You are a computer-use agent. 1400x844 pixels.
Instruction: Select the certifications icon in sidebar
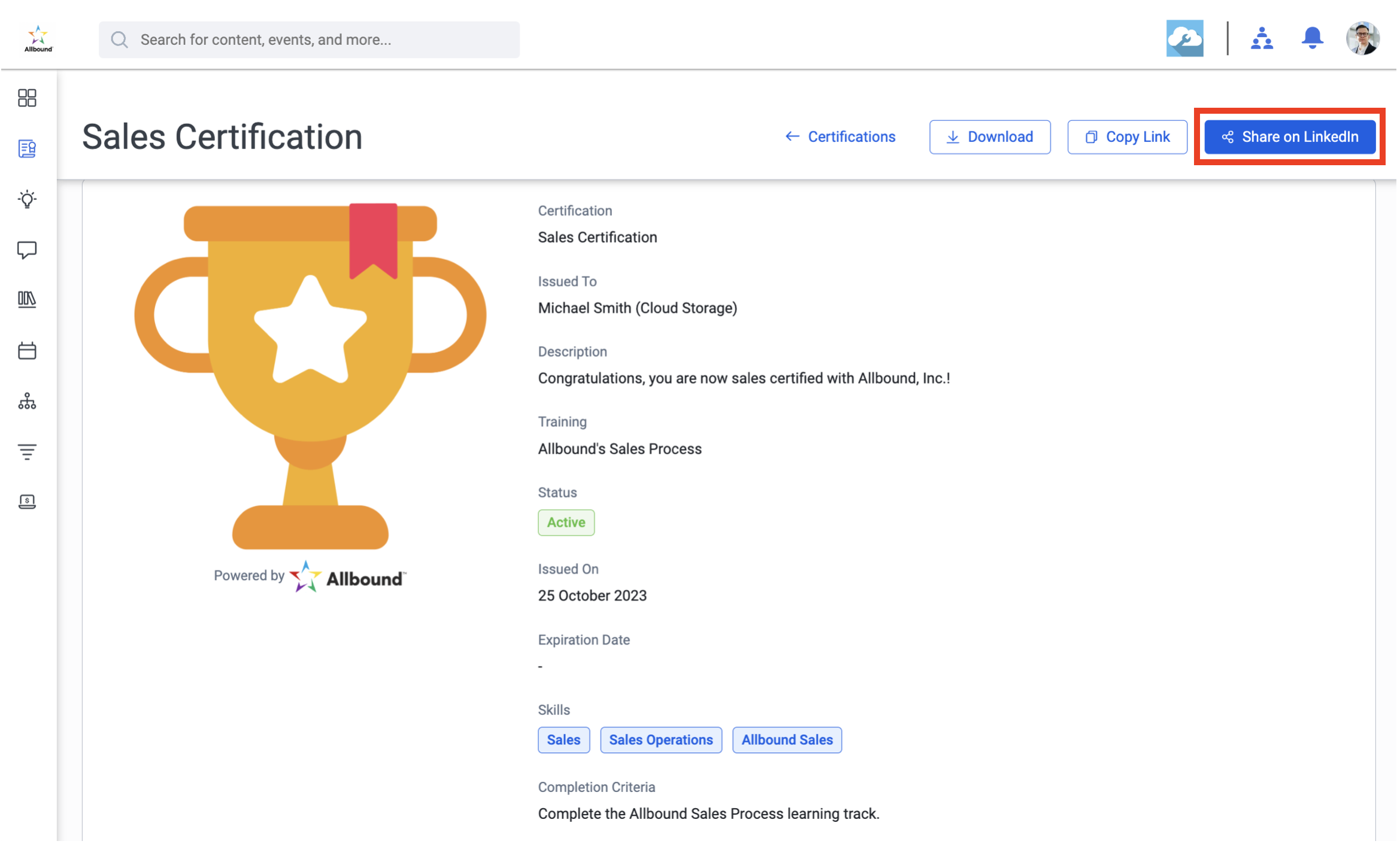pyautogui.click(x=27, y=148)
